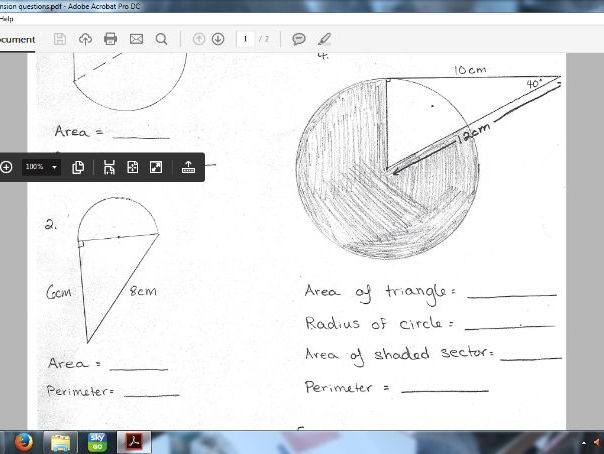Image resolution: width=604 pixels, height=454 pixels.
Task: Enable scrolling page display icon
Action: tap(109, 167)
